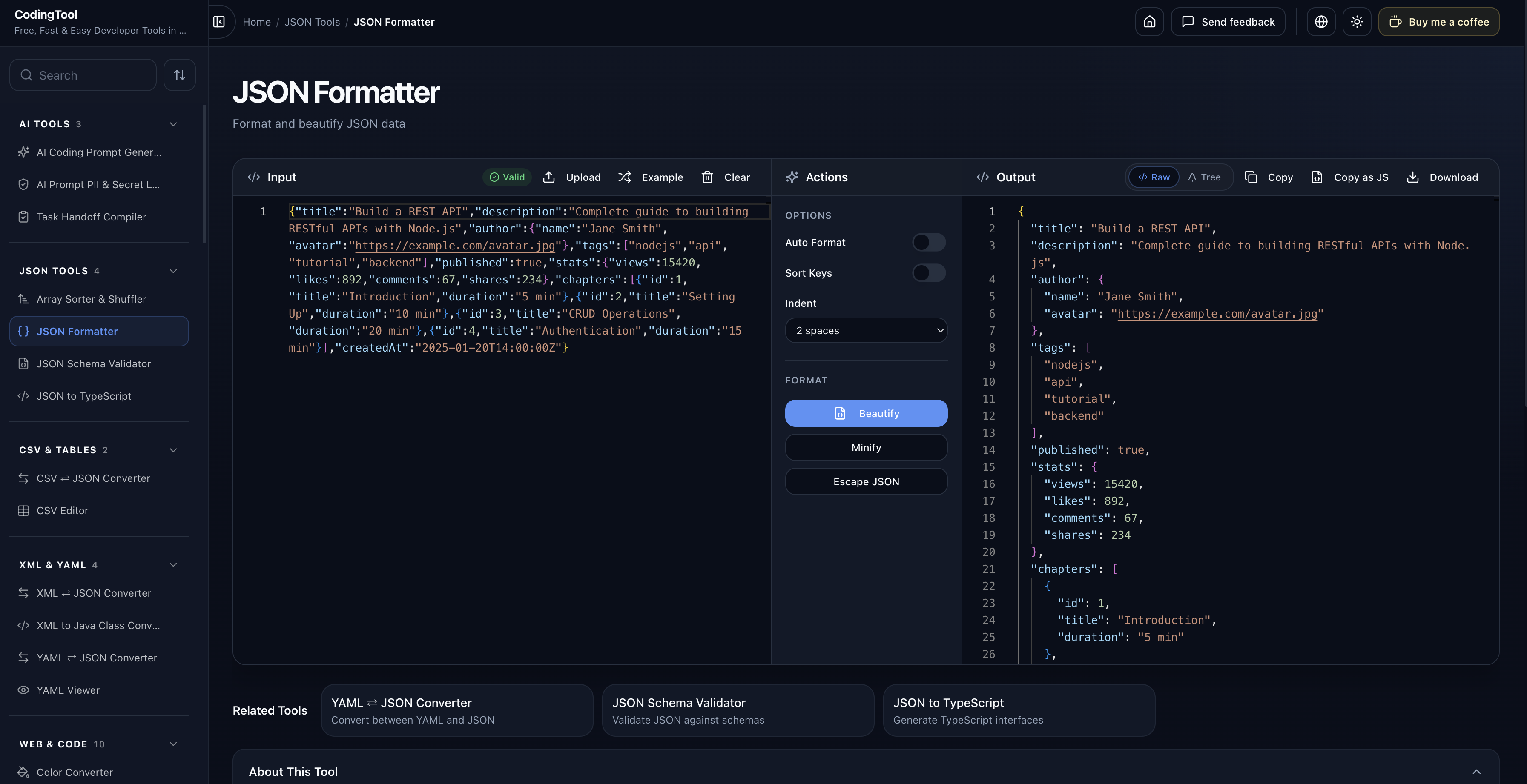Open CSV ⇌ JSON Converter
Viewport: 1527px width, 784px height.
pos(99,478)
